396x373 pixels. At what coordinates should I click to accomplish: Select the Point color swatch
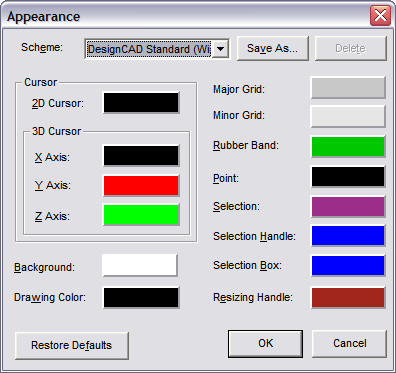[x=348, y=176]
